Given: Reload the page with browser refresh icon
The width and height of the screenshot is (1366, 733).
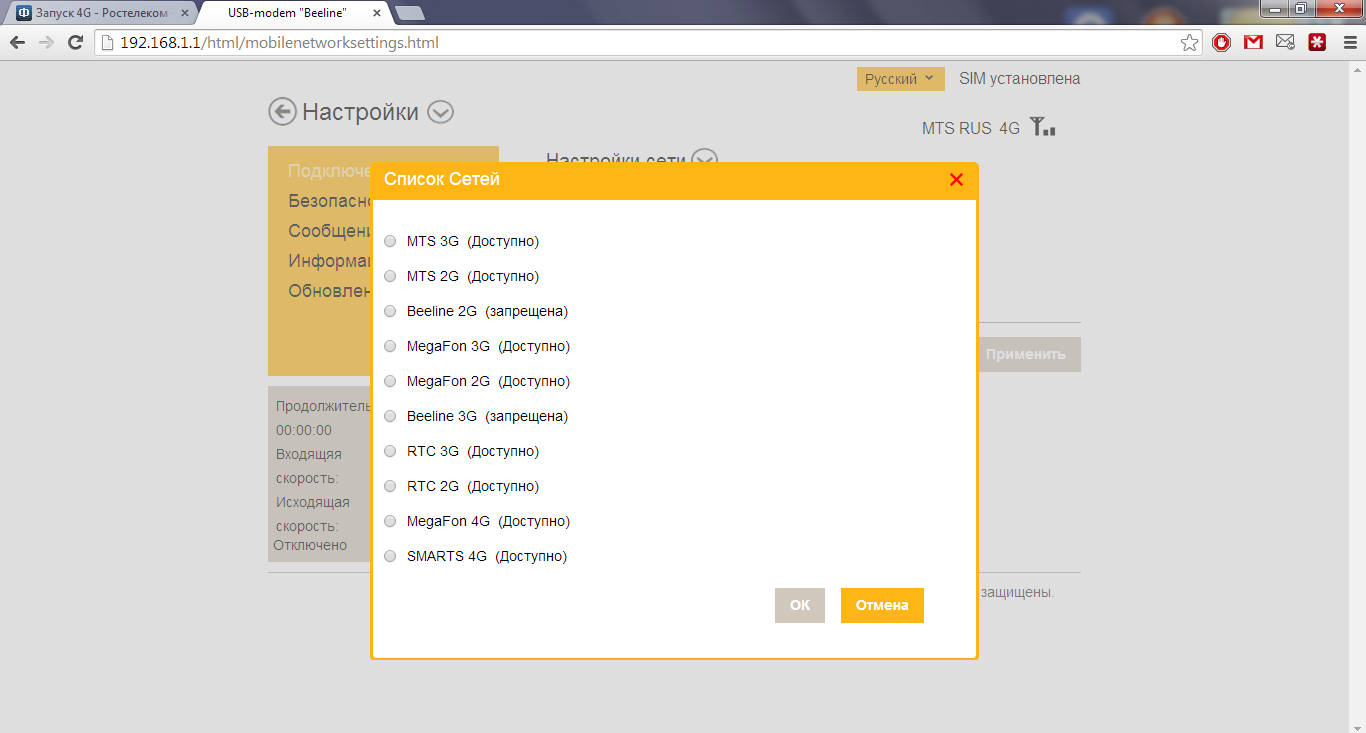Looking at the screenshot, I should (75, 43).
